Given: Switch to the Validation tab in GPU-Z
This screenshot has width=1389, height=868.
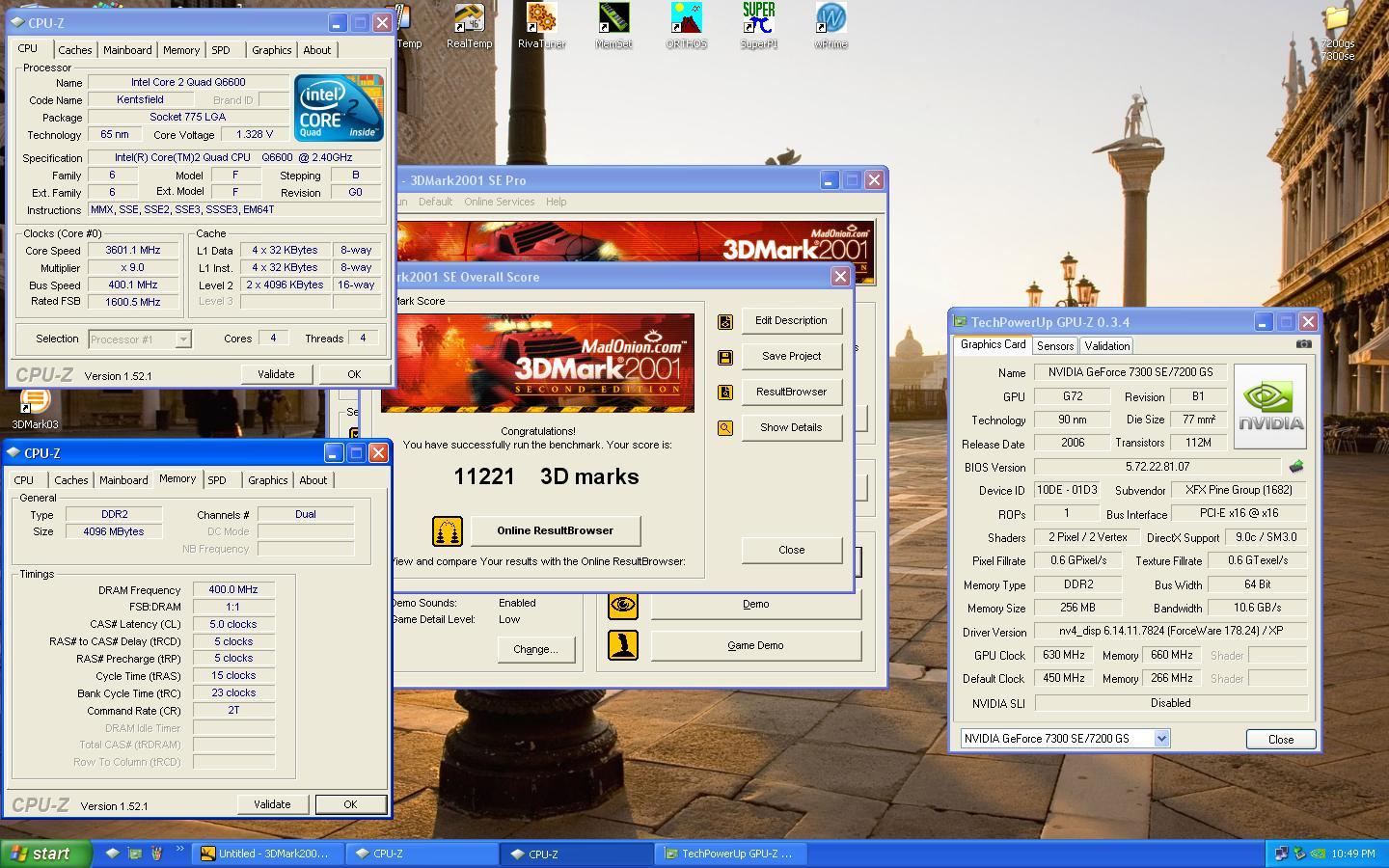Looking at the screenshot, I should click(1106, 346).
